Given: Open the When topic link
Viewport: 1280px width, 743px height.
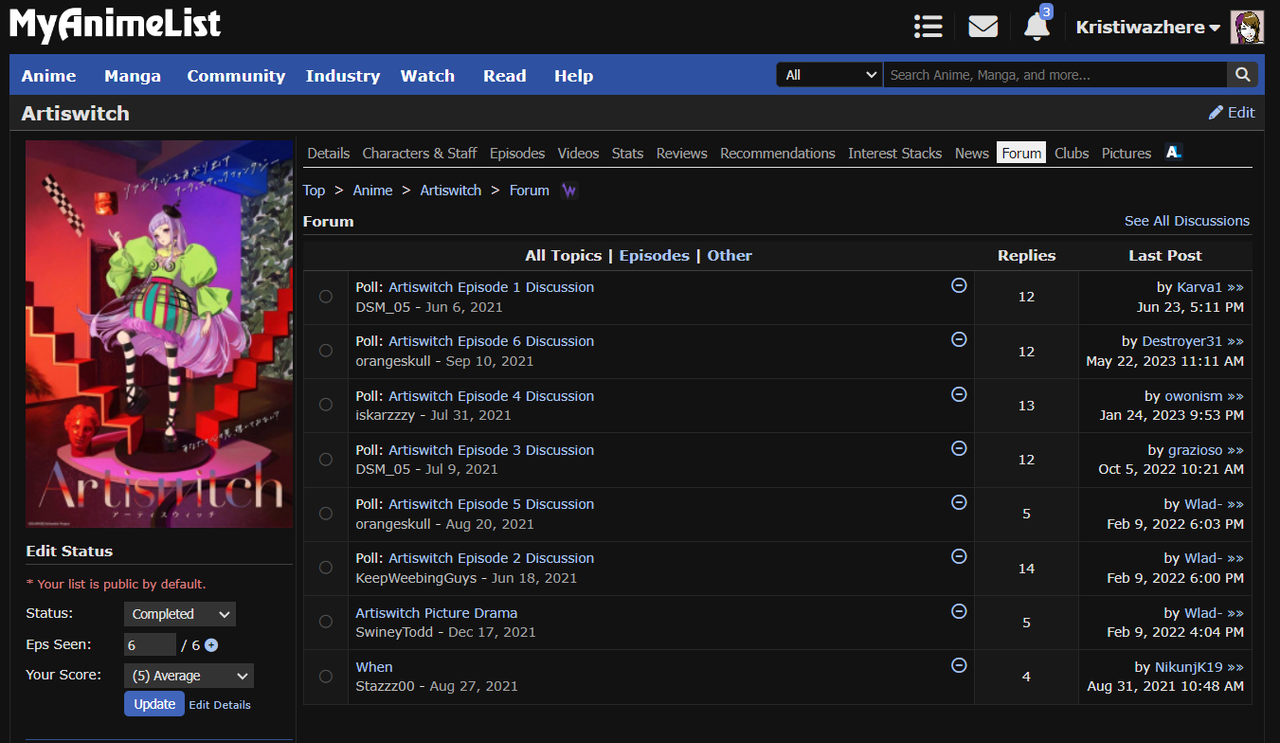Looking at the screenshot, I should [x=374, y=667].
